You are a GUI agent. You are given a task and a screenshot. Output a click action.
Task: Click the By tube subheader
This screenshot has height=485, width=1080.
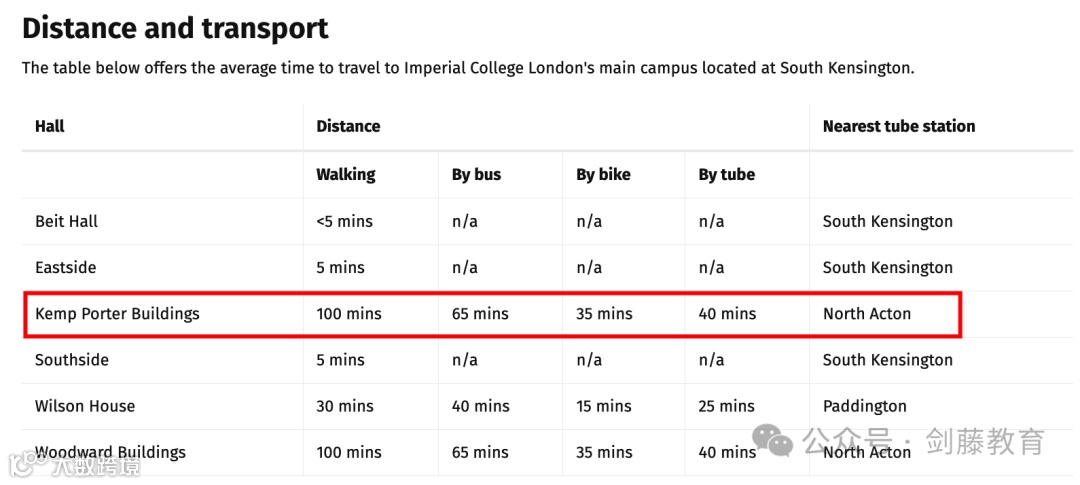point(727,175)
